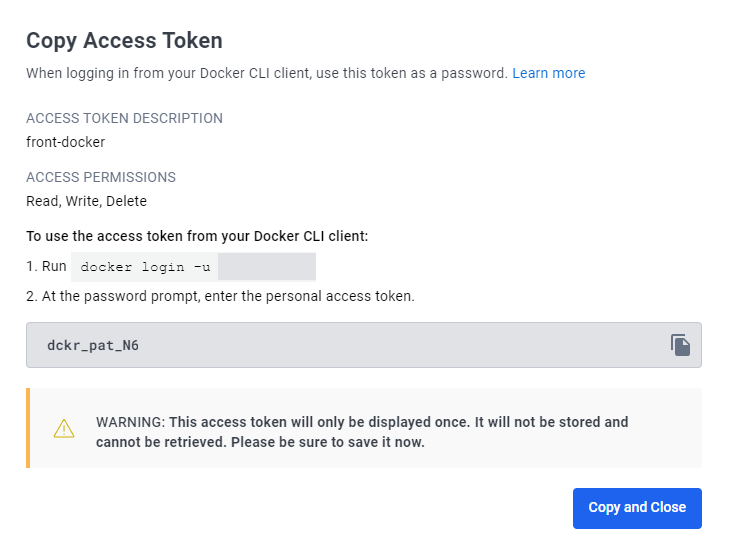This screenshot has width=731, height=554.
Task: Click the second line of the warning text
Action: click(x=260, y=442)
